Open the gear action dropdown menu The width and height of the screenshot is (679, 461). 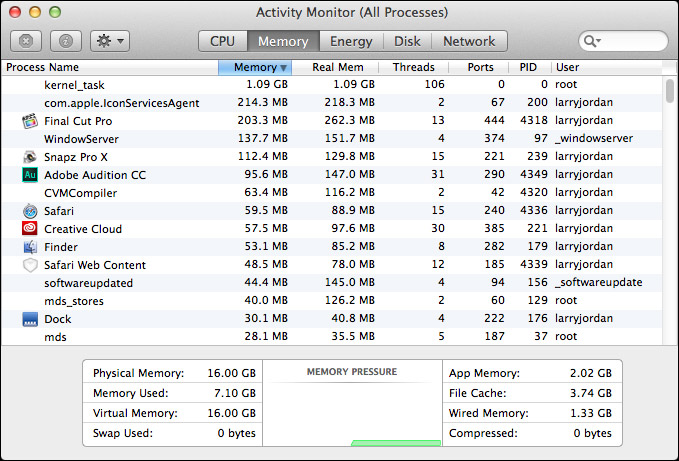coord(110,41)
